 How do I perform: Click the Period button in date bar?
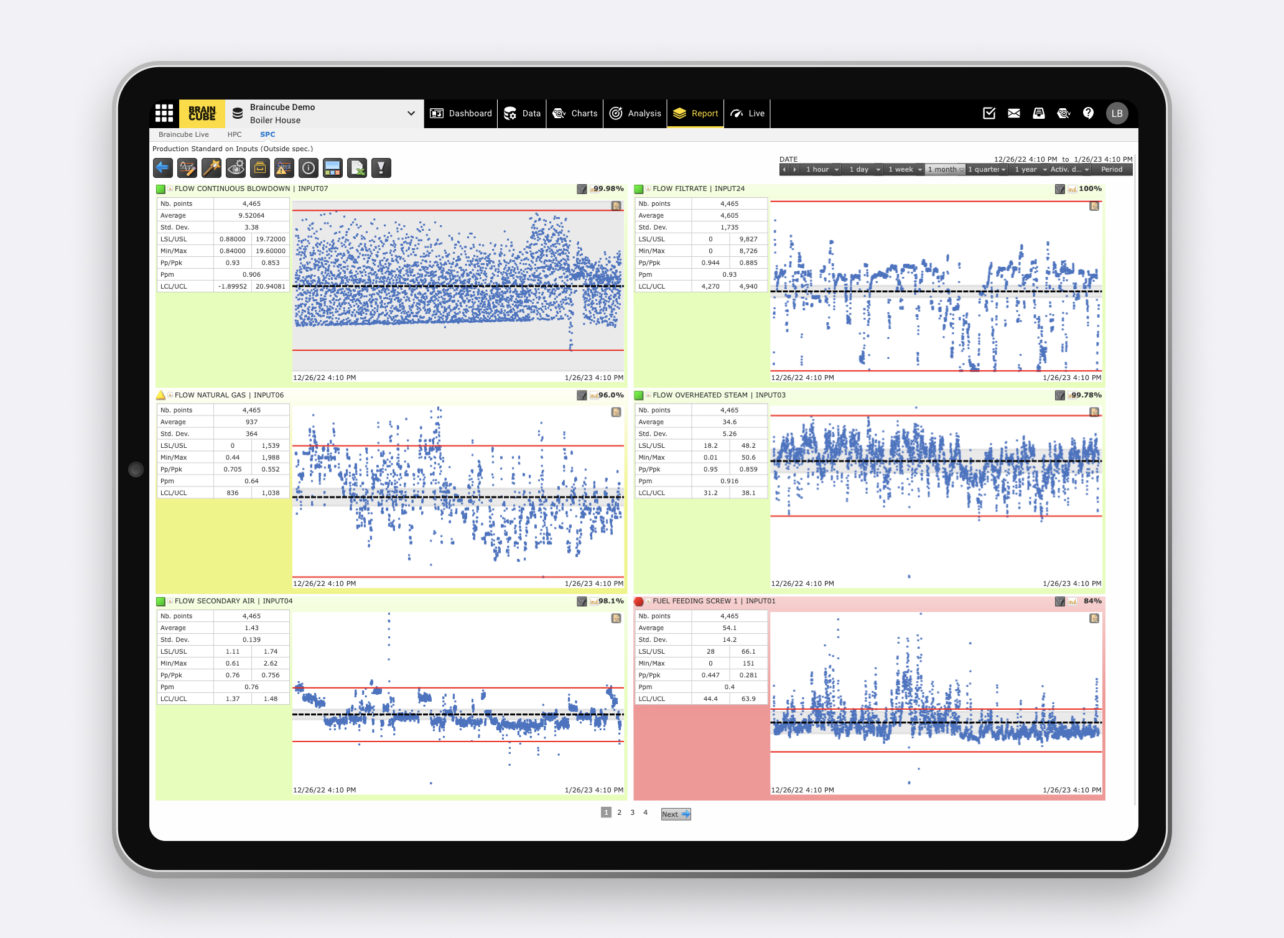point(1111,170)
